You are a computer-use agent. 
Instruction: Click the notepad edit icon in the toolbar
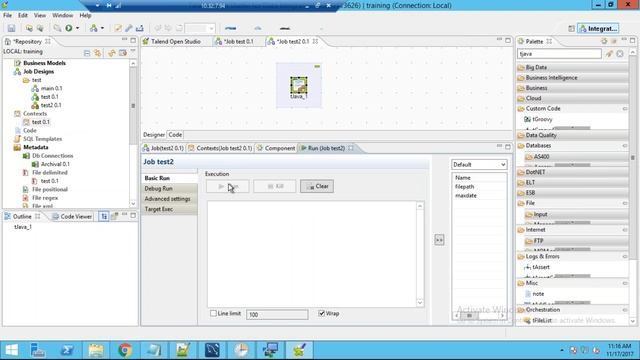(x=118, y=28)
